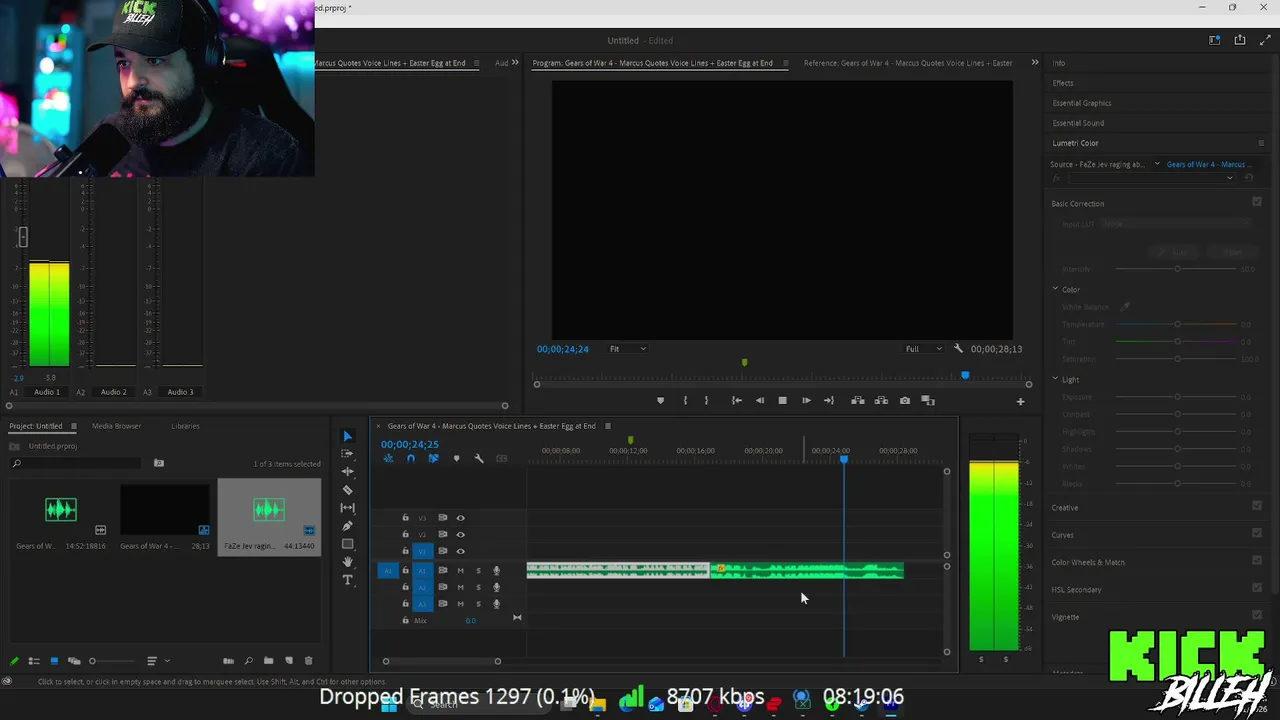Open Lumetri source clip dropdown arrow
The height and width of the screenshot is (720, 1280).
[x=1157, y=164]
